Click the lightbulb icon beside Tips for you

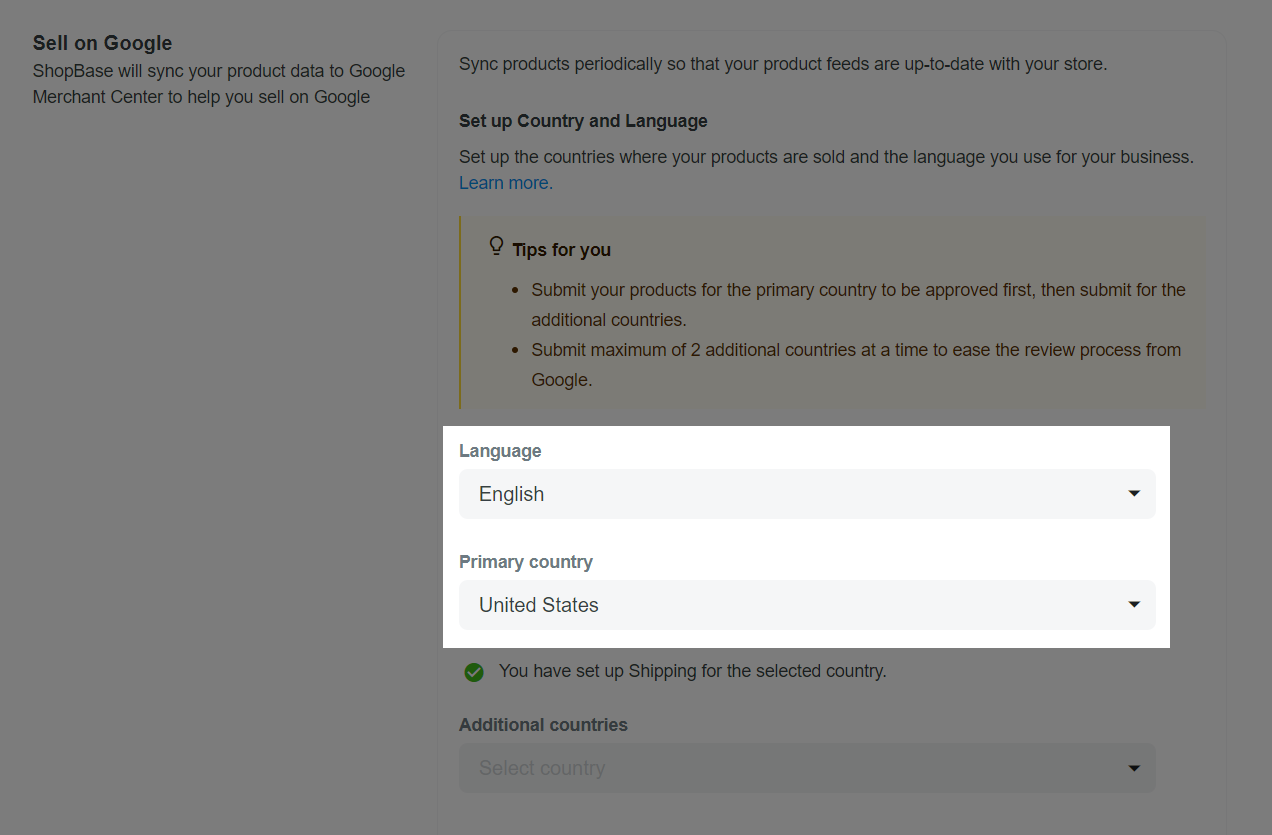click(x=496, y=246)
